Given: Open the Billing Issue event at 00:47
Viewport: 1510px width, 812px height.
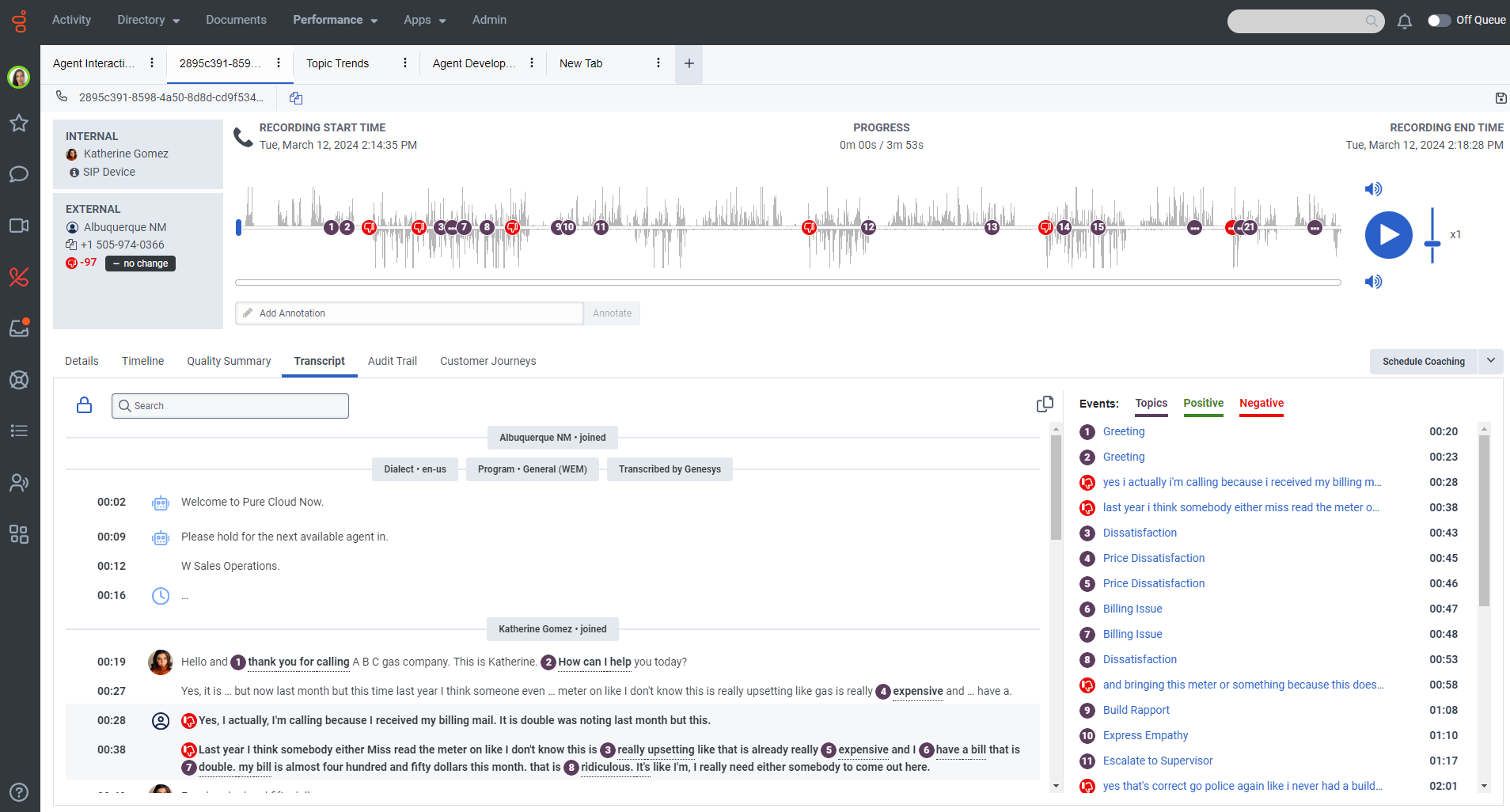Looking at the screenshot, I should [x=1132, y=608].
